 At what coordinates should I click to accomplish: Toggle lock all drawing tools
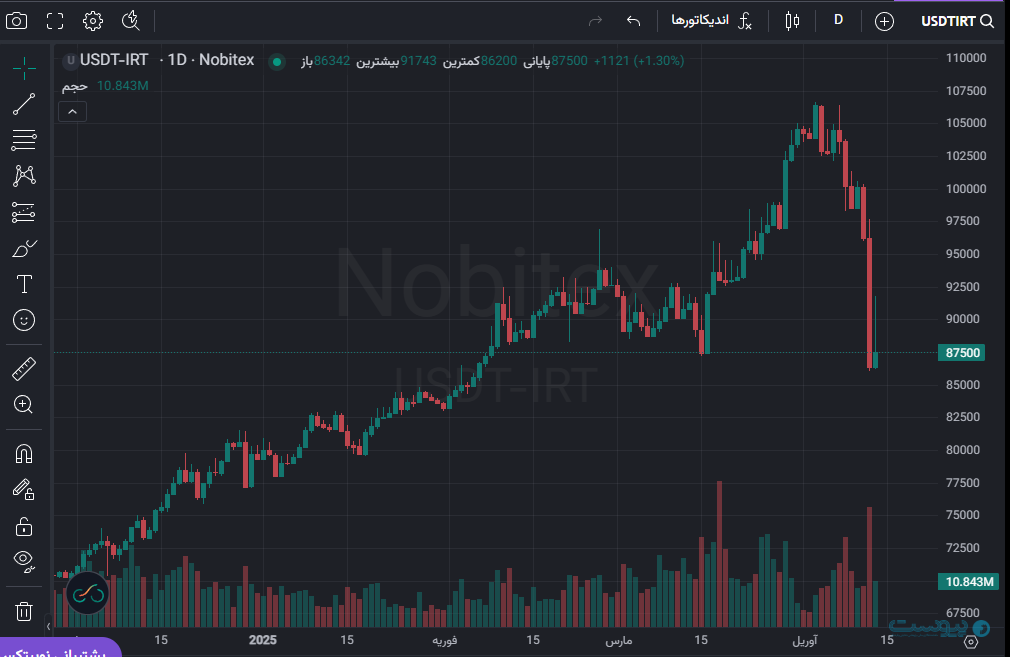coord(24,525)
